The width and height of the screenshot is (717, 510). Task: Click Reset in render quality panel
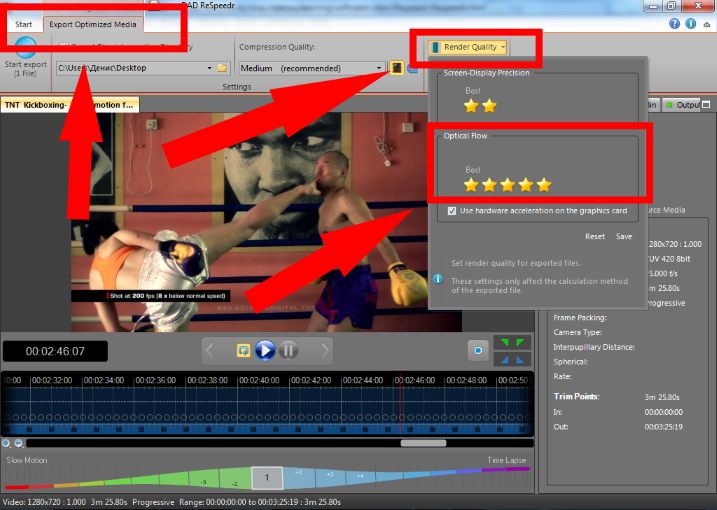[x=595, y=237]
